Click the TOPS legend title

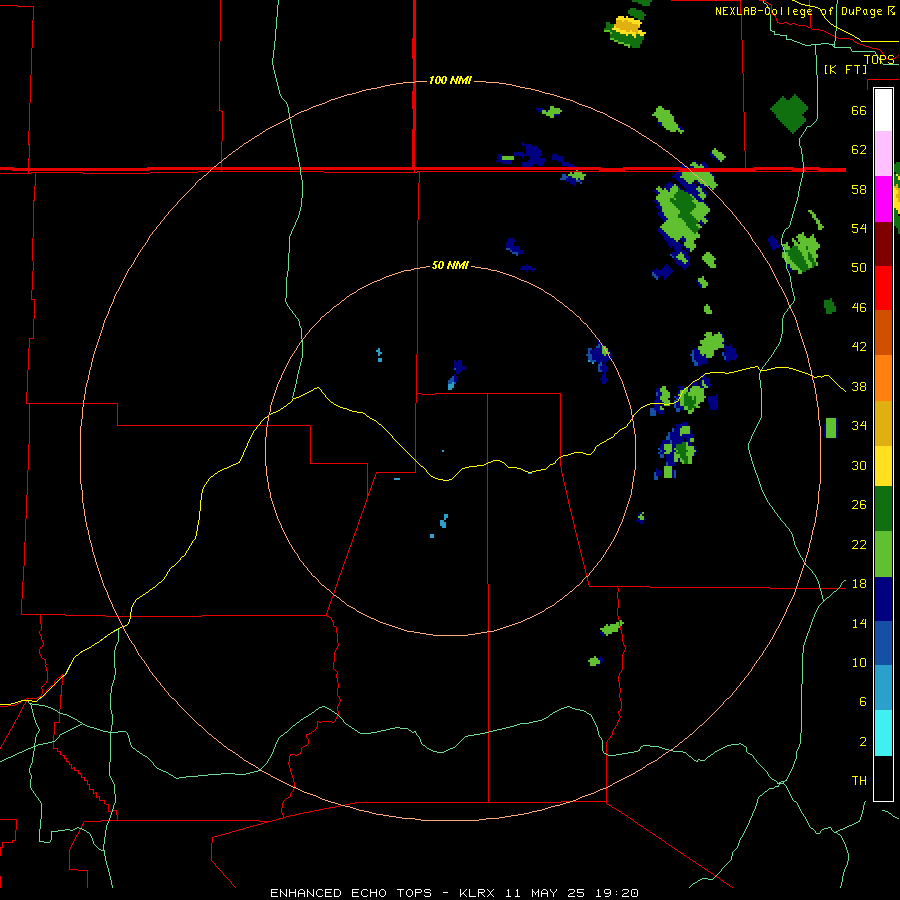(x=879, y=59)
